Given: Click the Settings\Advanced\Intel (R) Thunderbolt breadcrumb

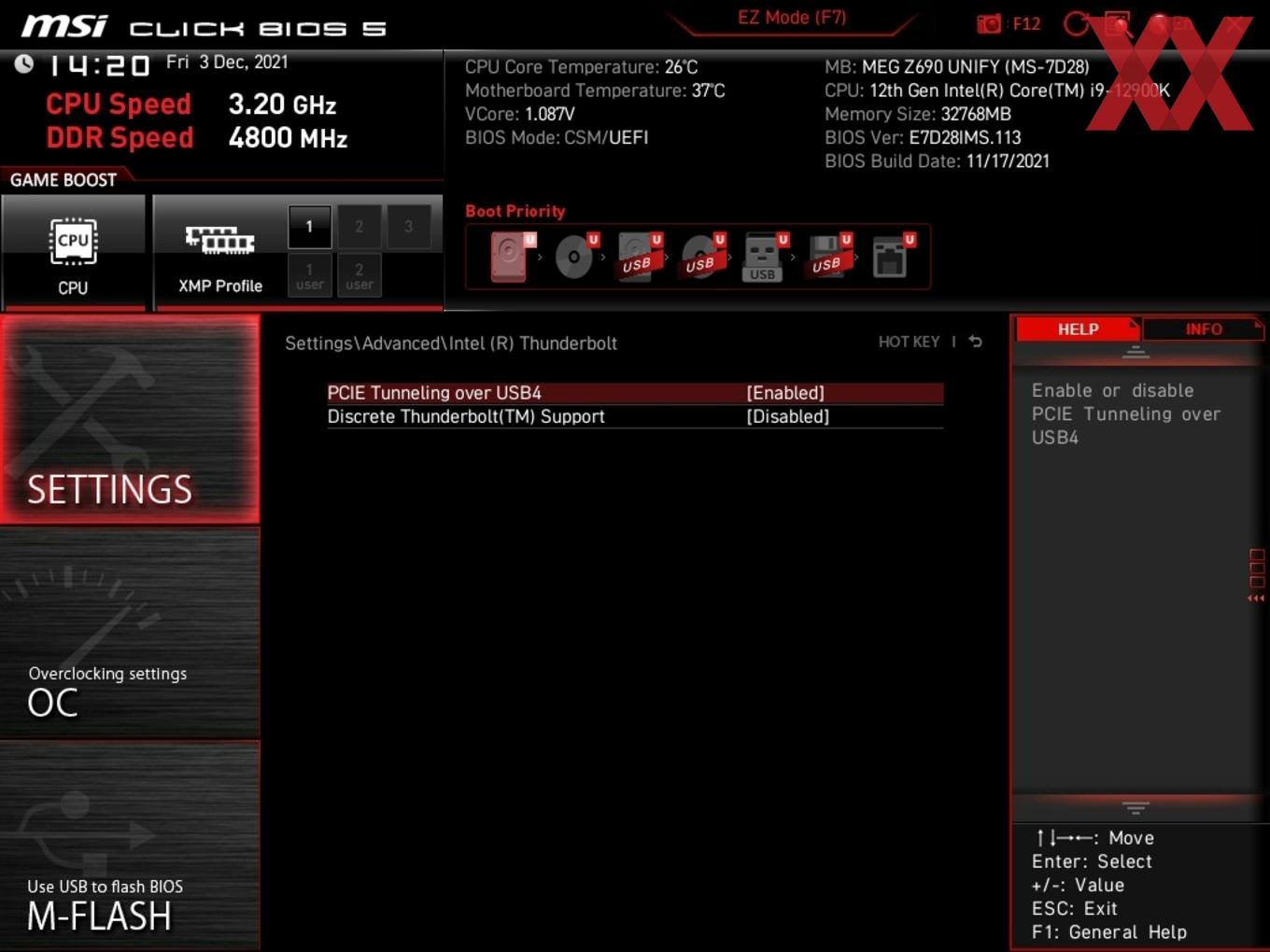Looking at the screenshot, I should pyautogui.click(x=451, y=343).
